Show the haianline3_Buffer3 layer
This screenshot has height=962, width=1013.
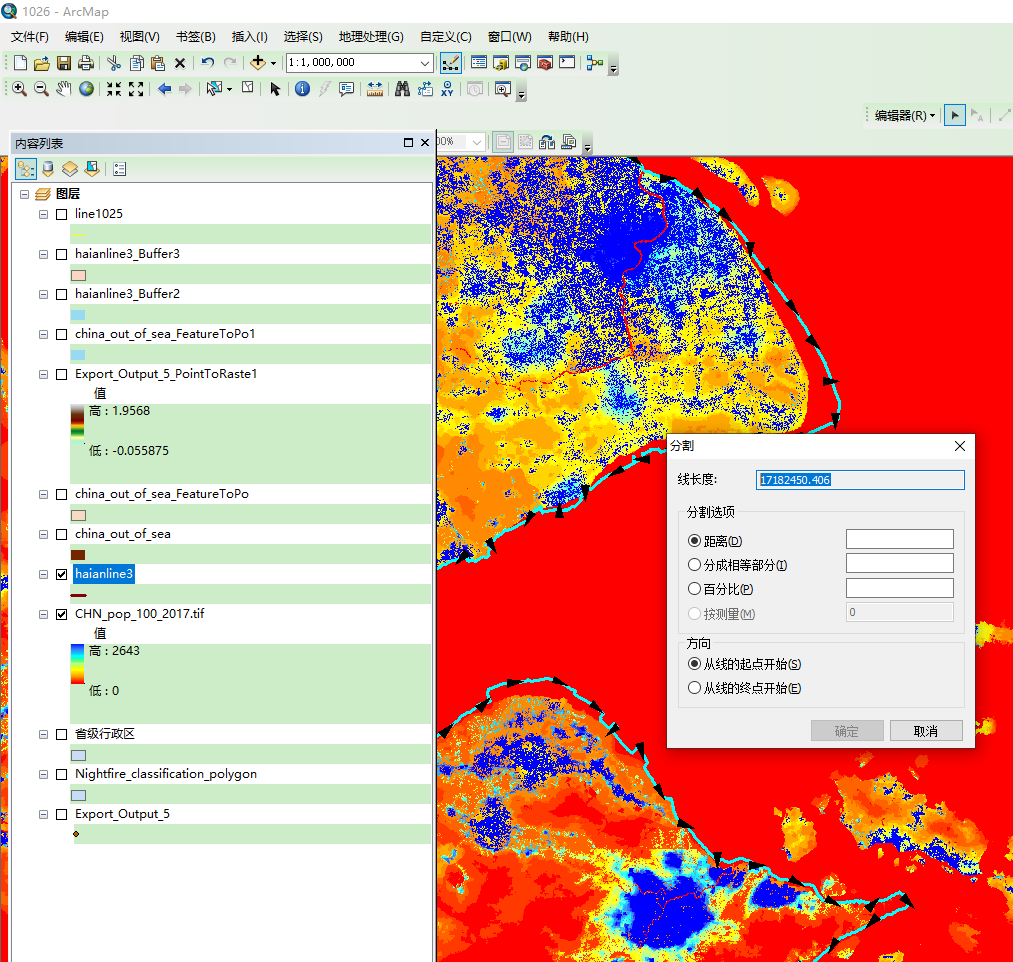point(61,255)
